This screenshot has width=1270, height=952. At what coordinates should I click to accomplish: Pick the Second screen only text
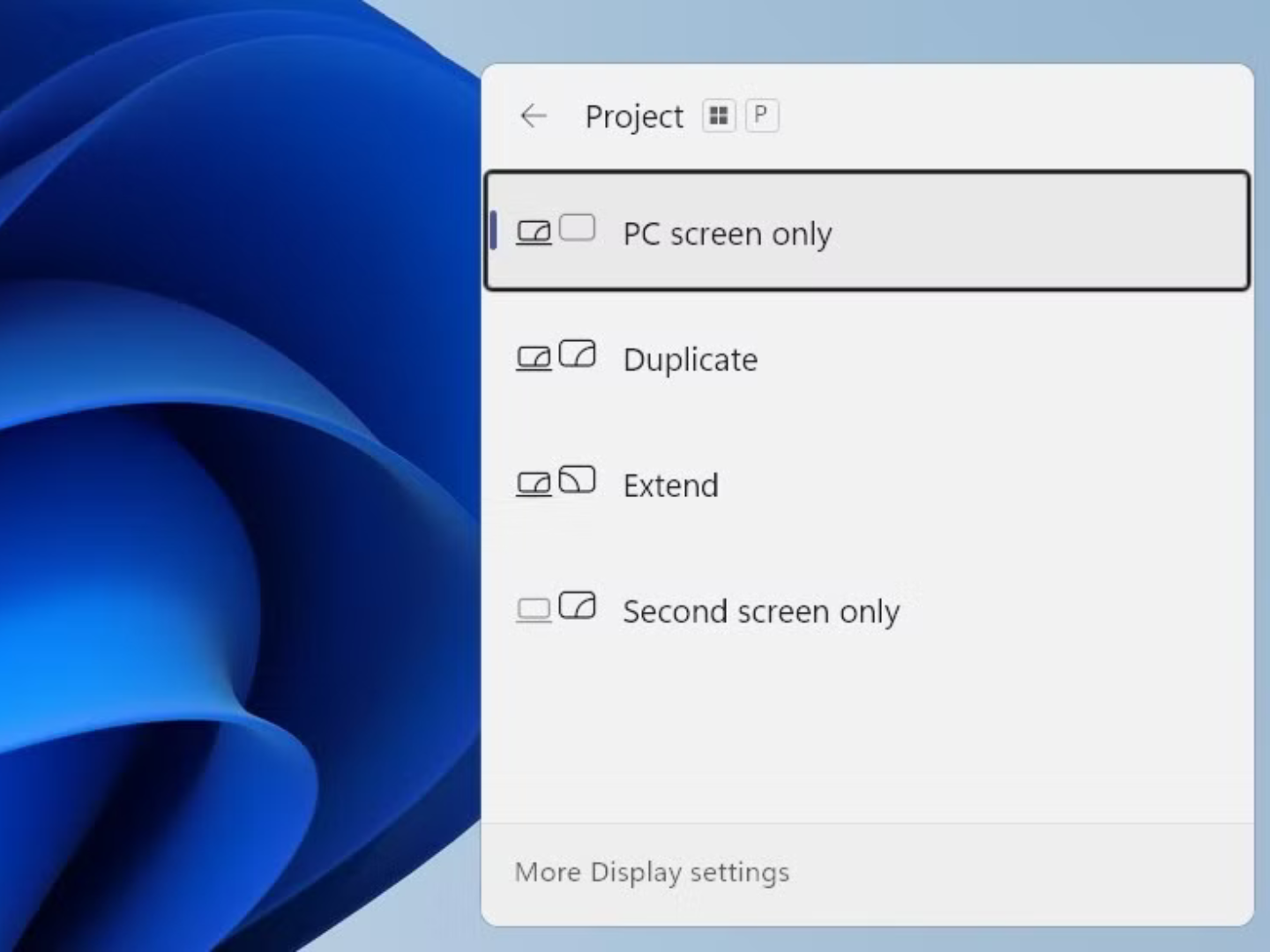760,612
